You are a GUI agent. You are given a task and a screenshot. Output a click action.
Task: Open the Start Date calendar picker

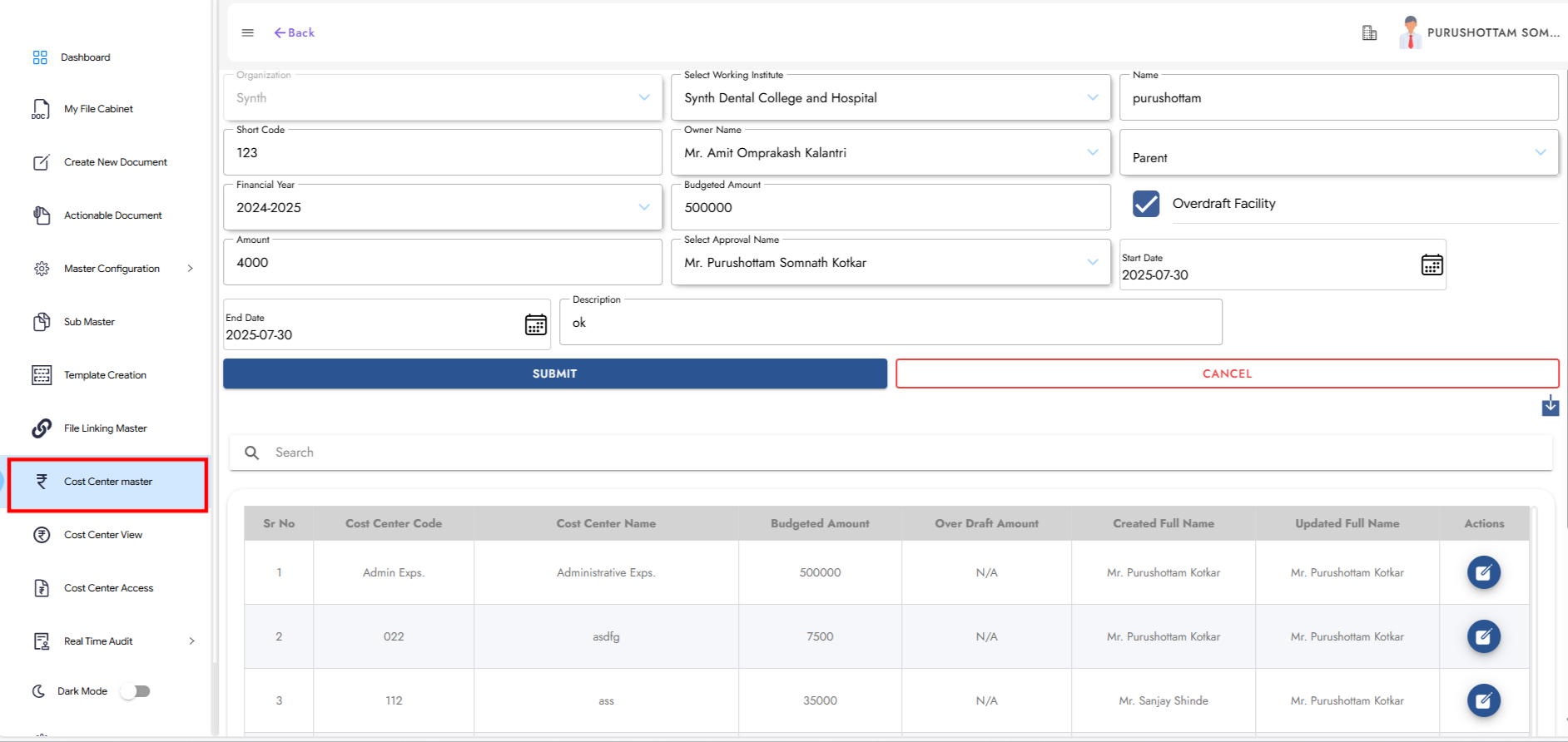(1432, 265)
